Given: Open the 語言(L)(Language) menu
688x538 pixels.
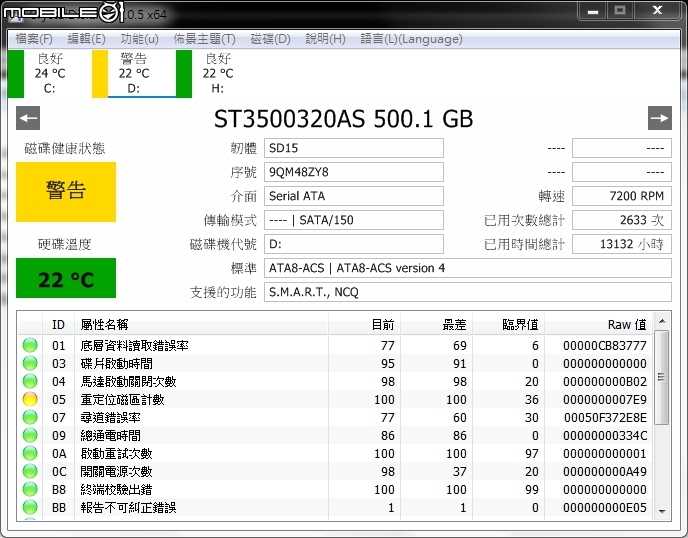Looking at the screenshot, I should click(x=411, y=39).
